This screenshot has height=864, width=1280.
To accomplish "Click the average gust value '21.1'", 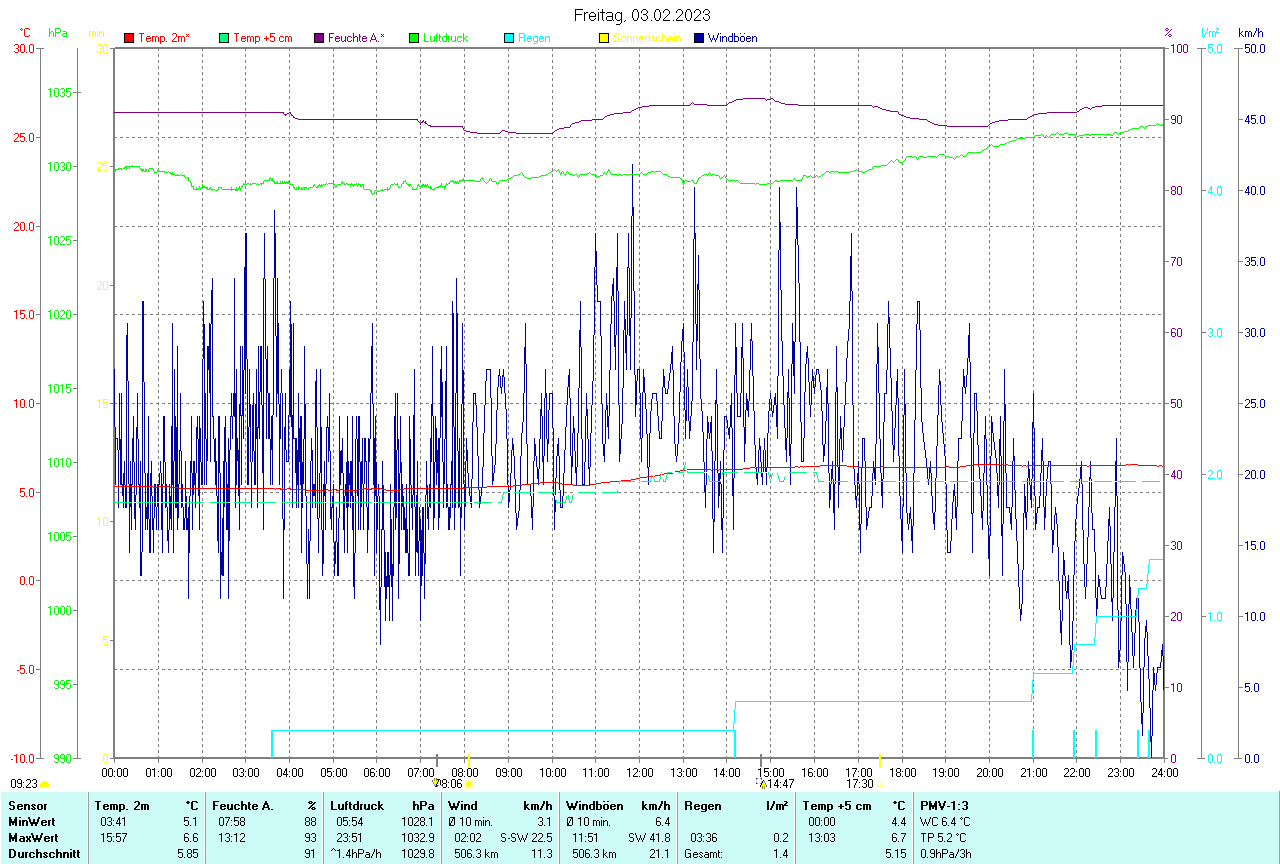I will point(659,853).
